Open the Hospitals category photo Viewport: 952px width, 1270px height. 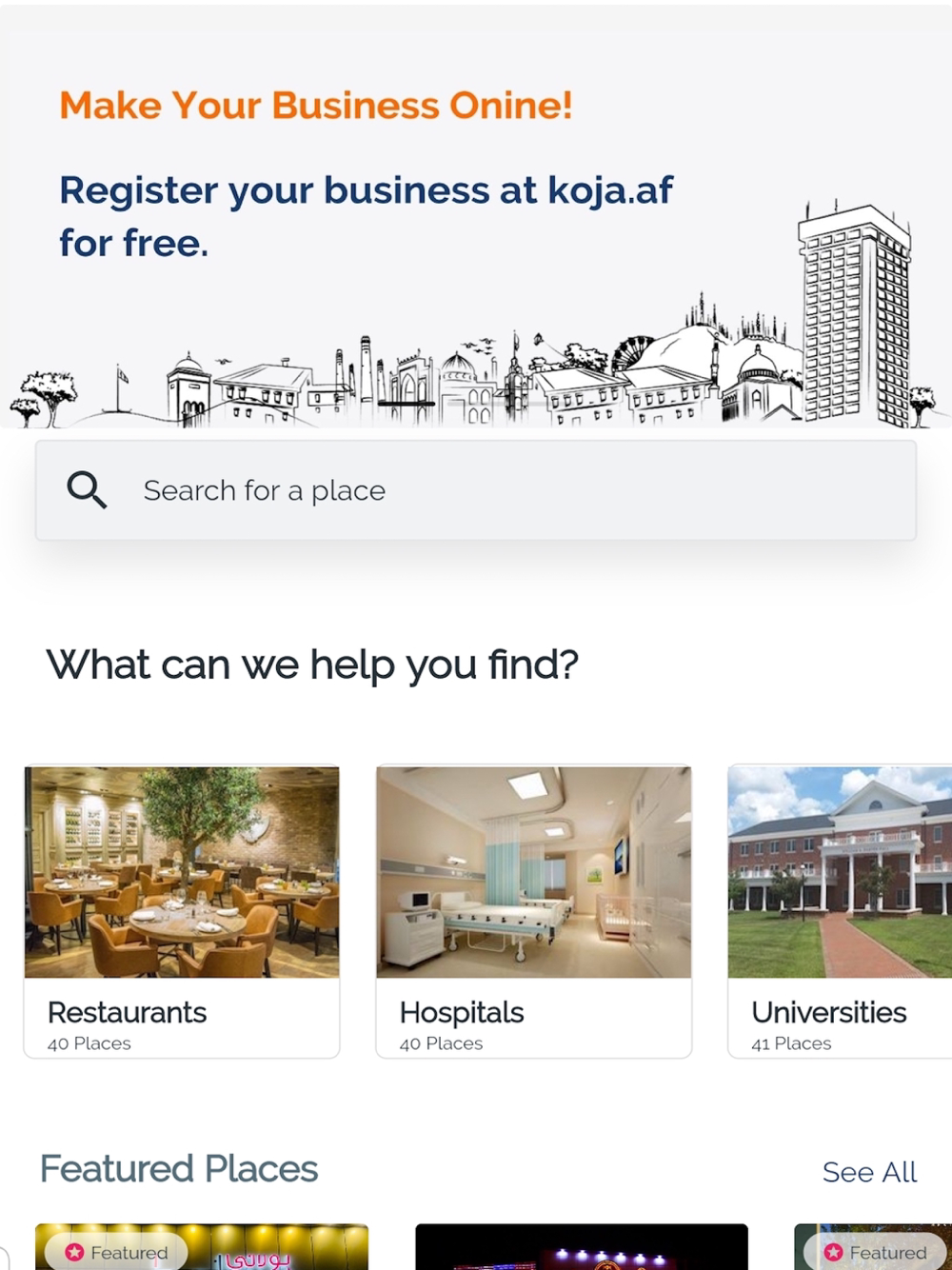click(534, 872)
